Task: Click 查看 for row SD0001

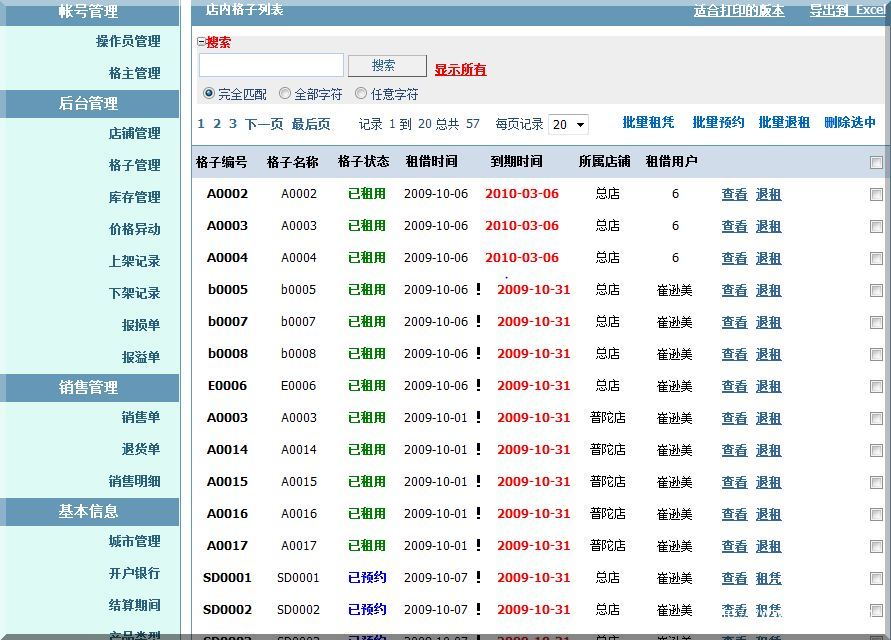Action: click(x=734, y=578)
